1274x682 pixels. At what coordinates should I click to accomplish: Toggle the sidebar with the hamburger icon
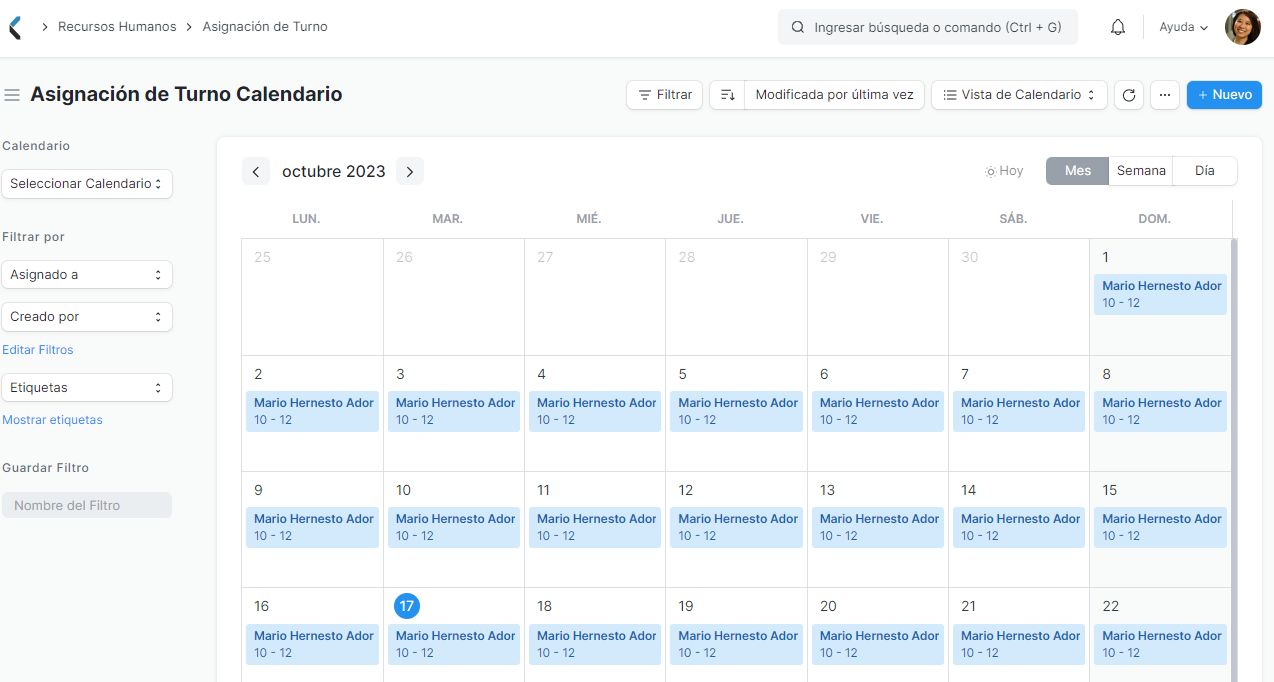click(x=11, y=93)
